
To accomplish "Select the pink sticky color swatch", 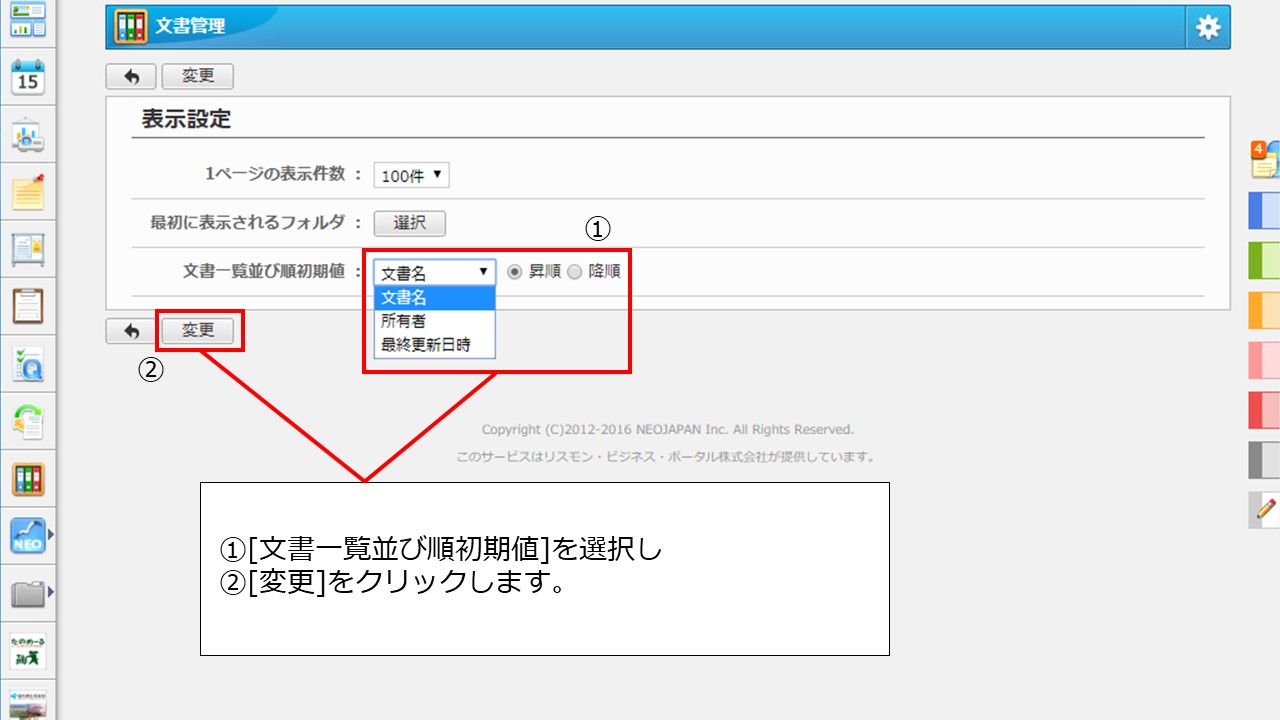I will click(x=1265, y=360).
